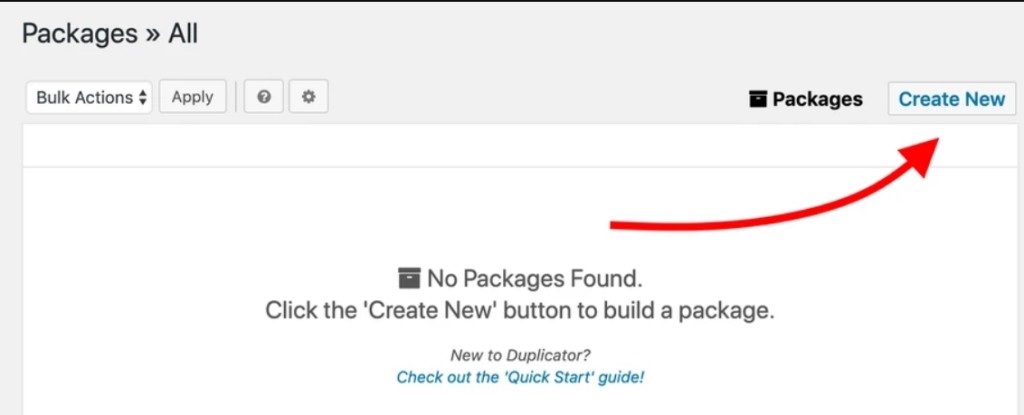Screen dimensions: 1024x415
Task: Open the Bulk Actions dropdown
Action: tap(89, 97)
